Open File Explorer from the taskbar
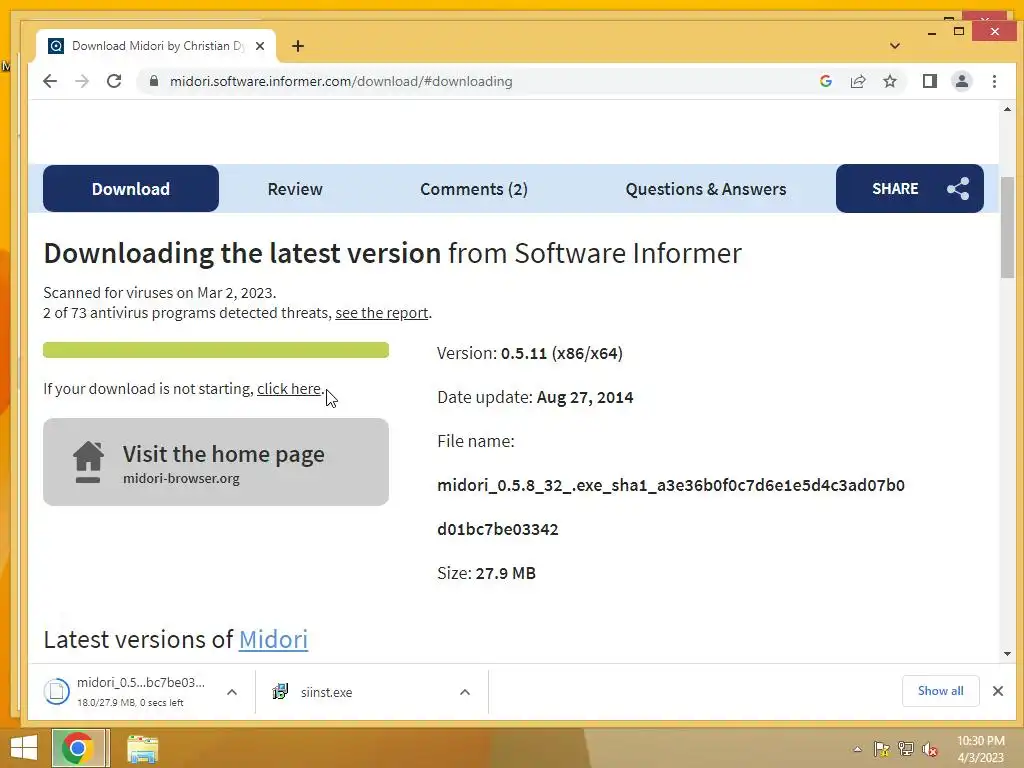 pyautogui.click(x=142, y=748)
